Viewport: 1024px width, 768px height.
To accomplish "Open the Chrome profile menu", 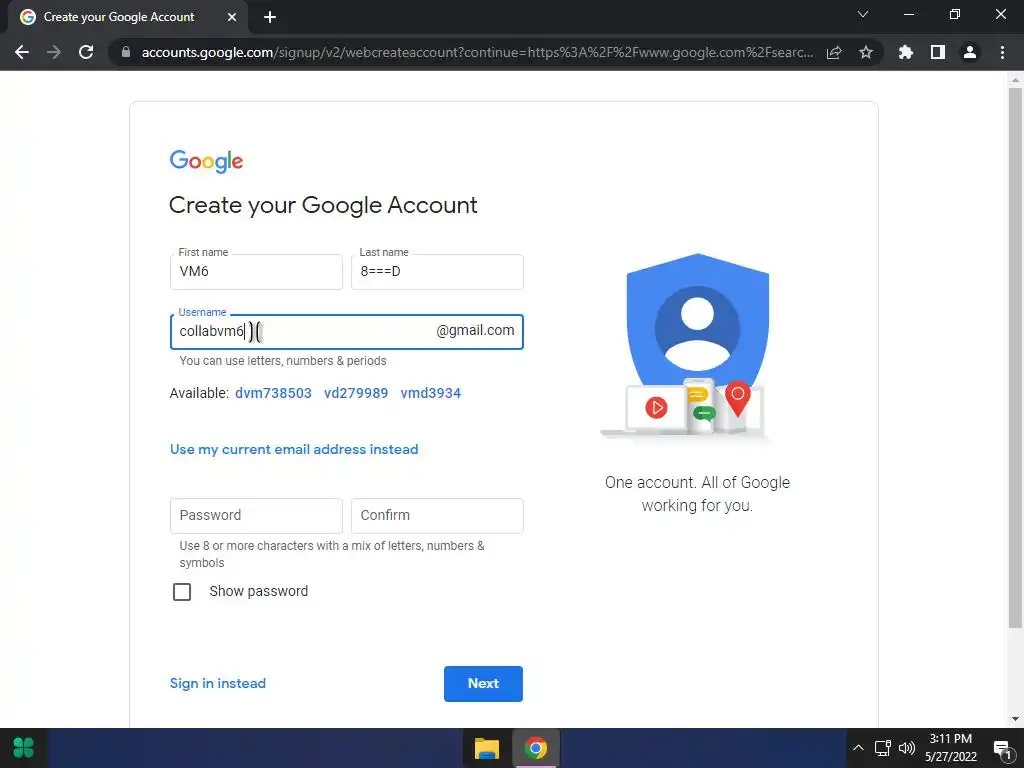I will pos(970,52).
